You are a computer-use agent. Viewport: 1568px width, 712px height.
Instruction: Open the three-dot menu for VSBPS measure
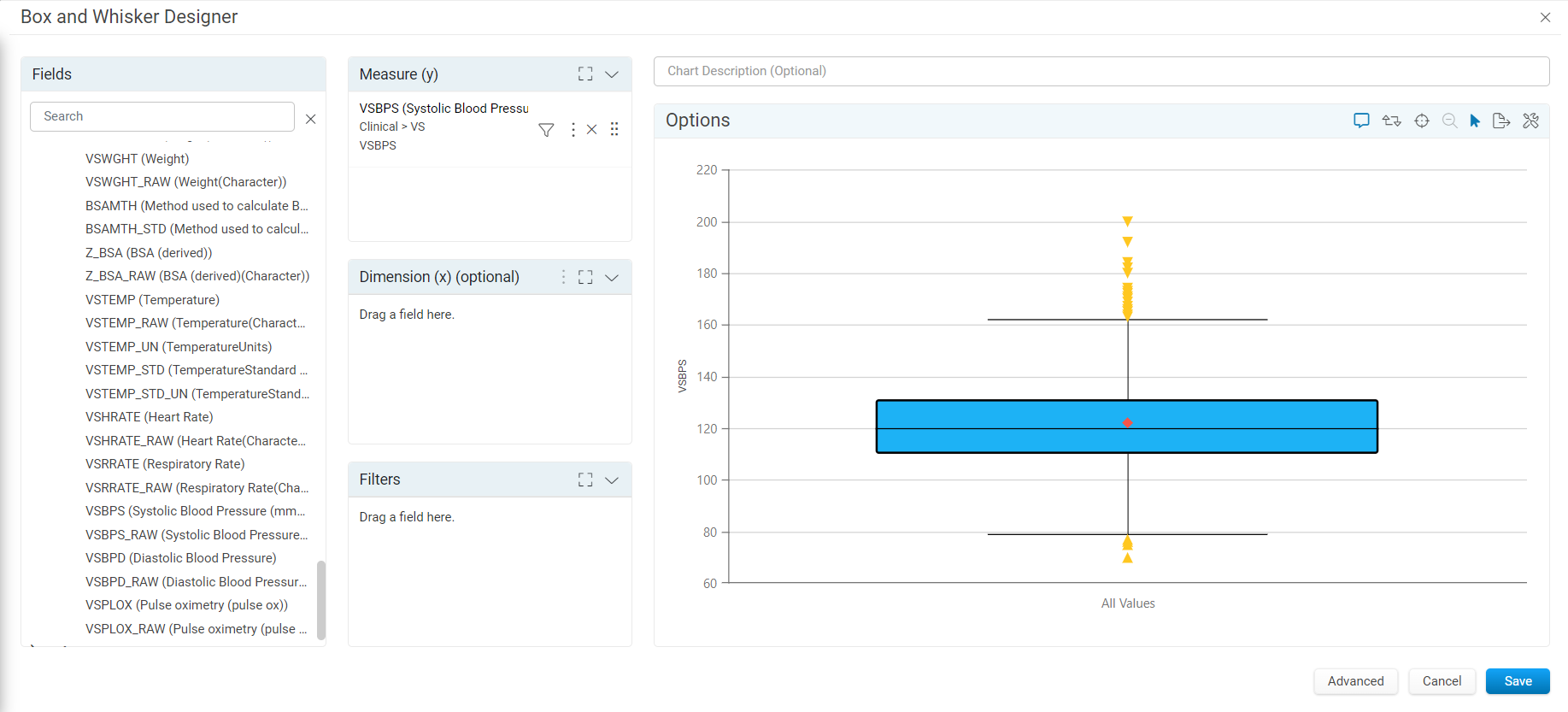click(x=573, y=130)
